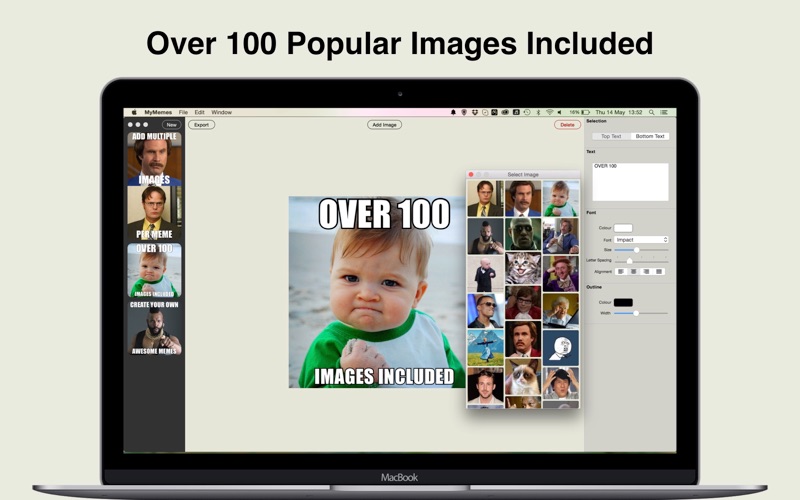Image resolution: width=800 pixels, height=500 pixels.
Task: Open the Notification Center list icon
Action: click(x=664, y=112)
